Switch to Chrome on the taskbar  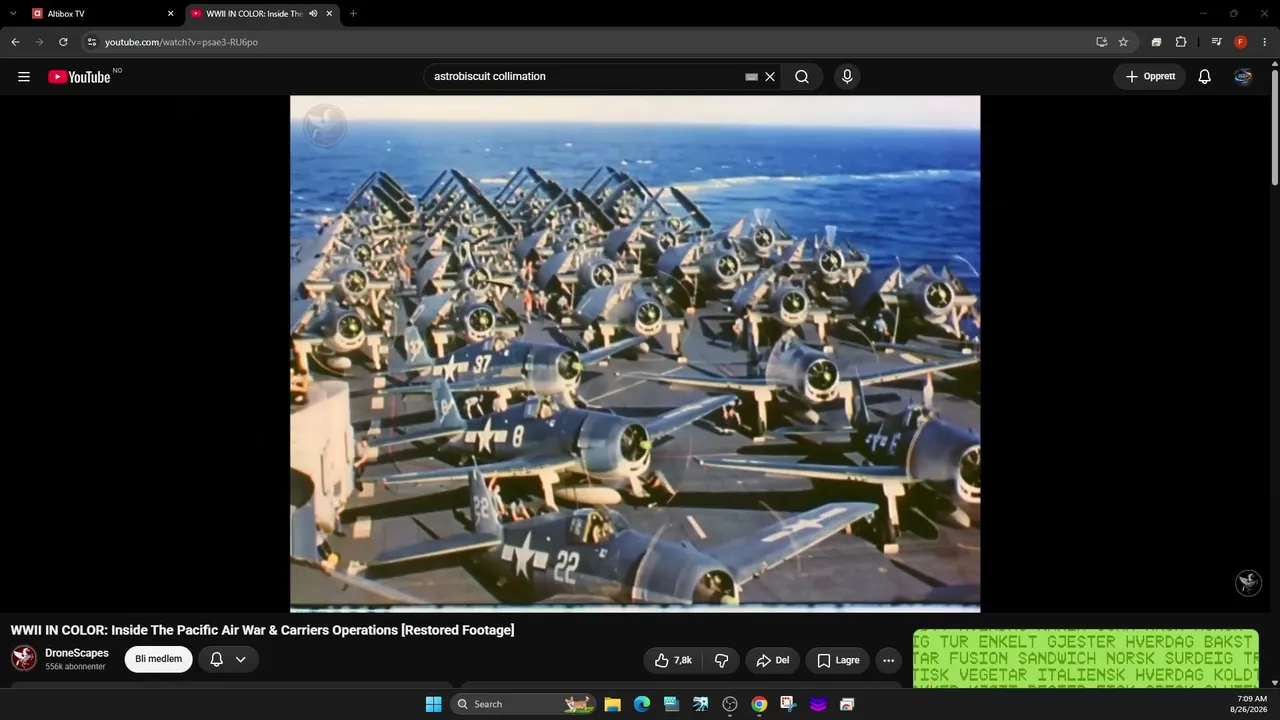tap(759, 704)
